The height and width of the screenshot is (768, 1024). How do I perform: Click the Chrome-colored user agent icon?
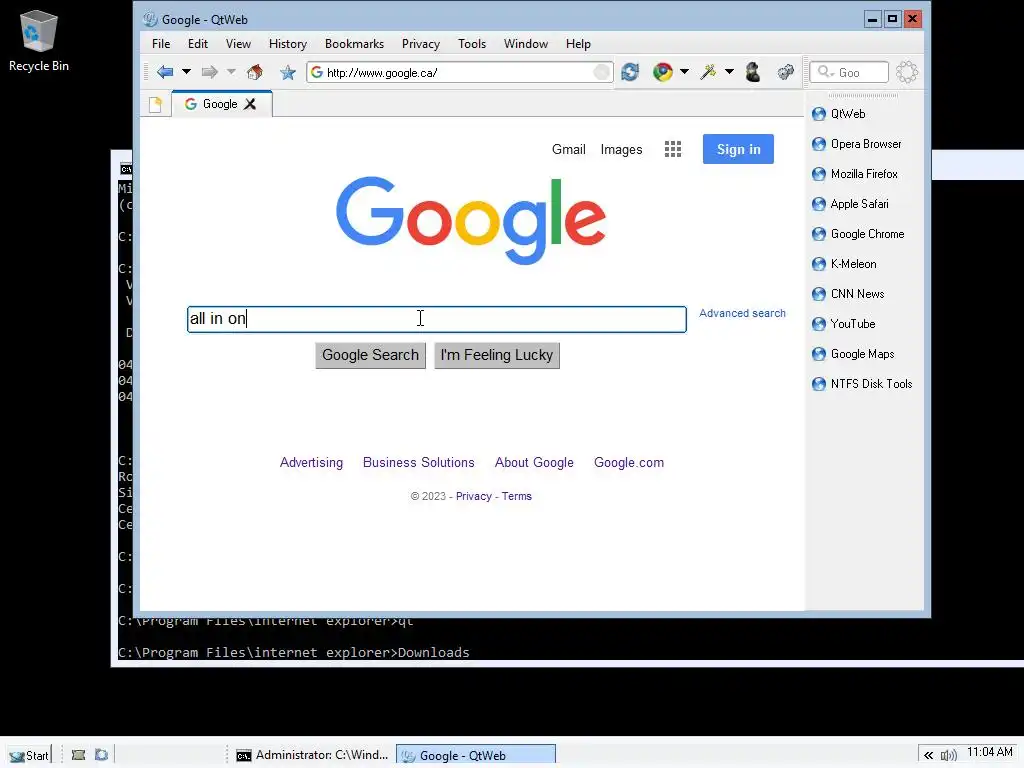coord(662,72)
